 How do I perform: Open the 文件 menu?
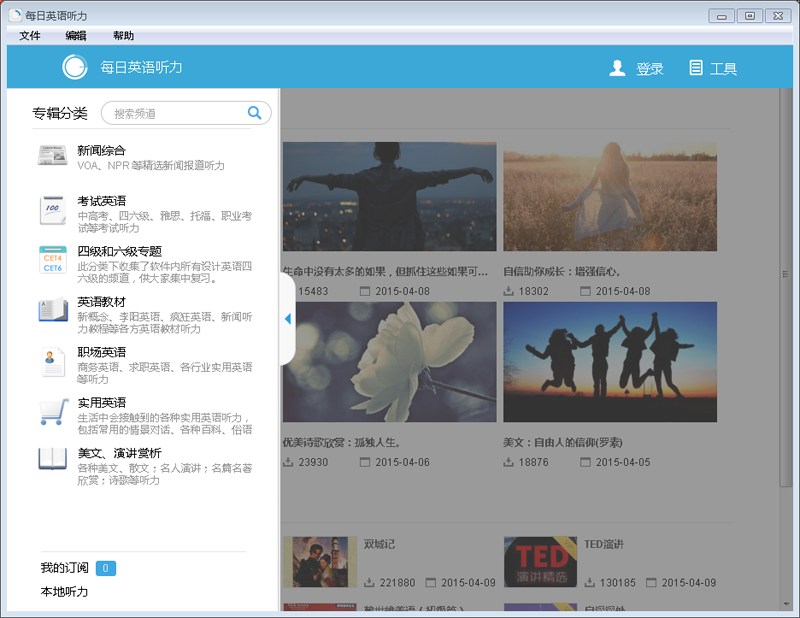30,36
